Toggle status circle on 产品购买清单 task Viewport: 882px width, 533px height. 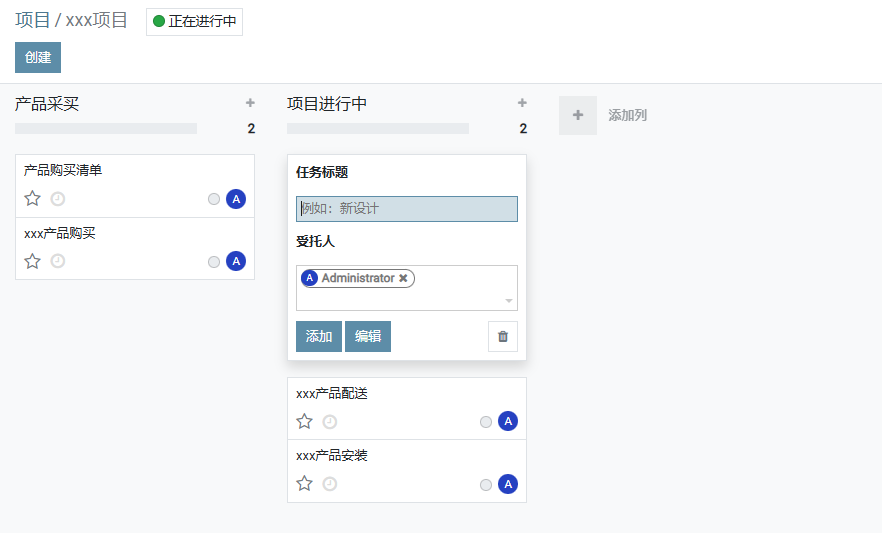tap(214, 199)
